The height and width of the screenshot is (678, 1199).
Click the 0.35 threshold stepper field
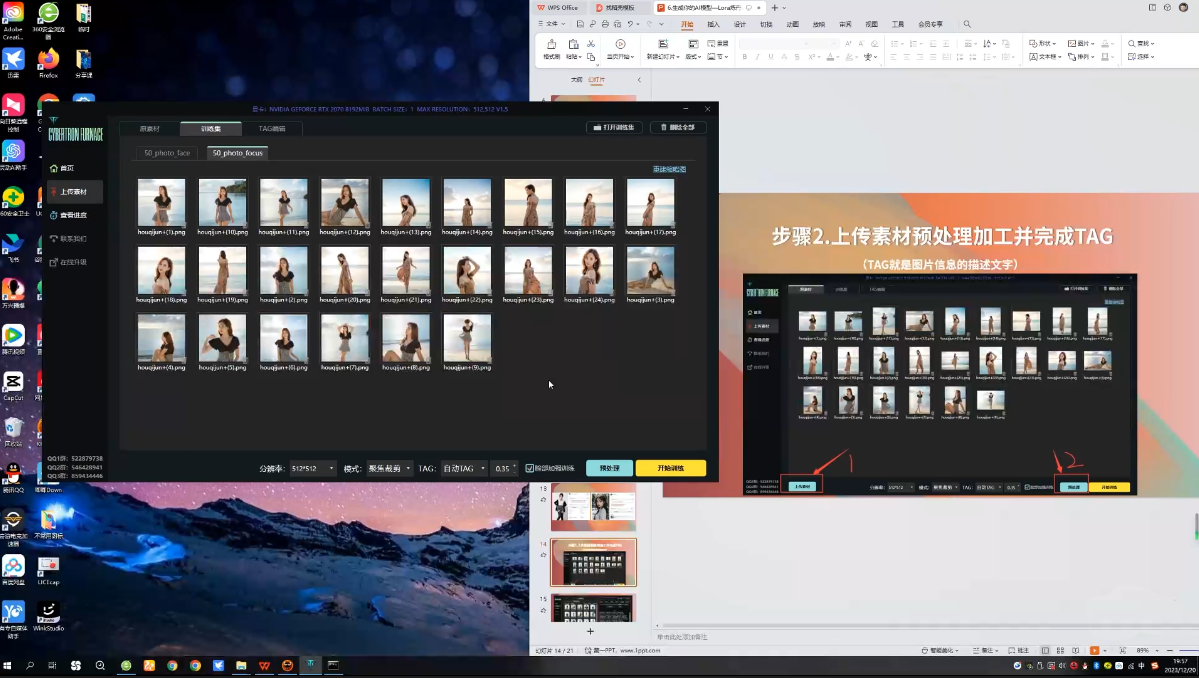[505, 468]
